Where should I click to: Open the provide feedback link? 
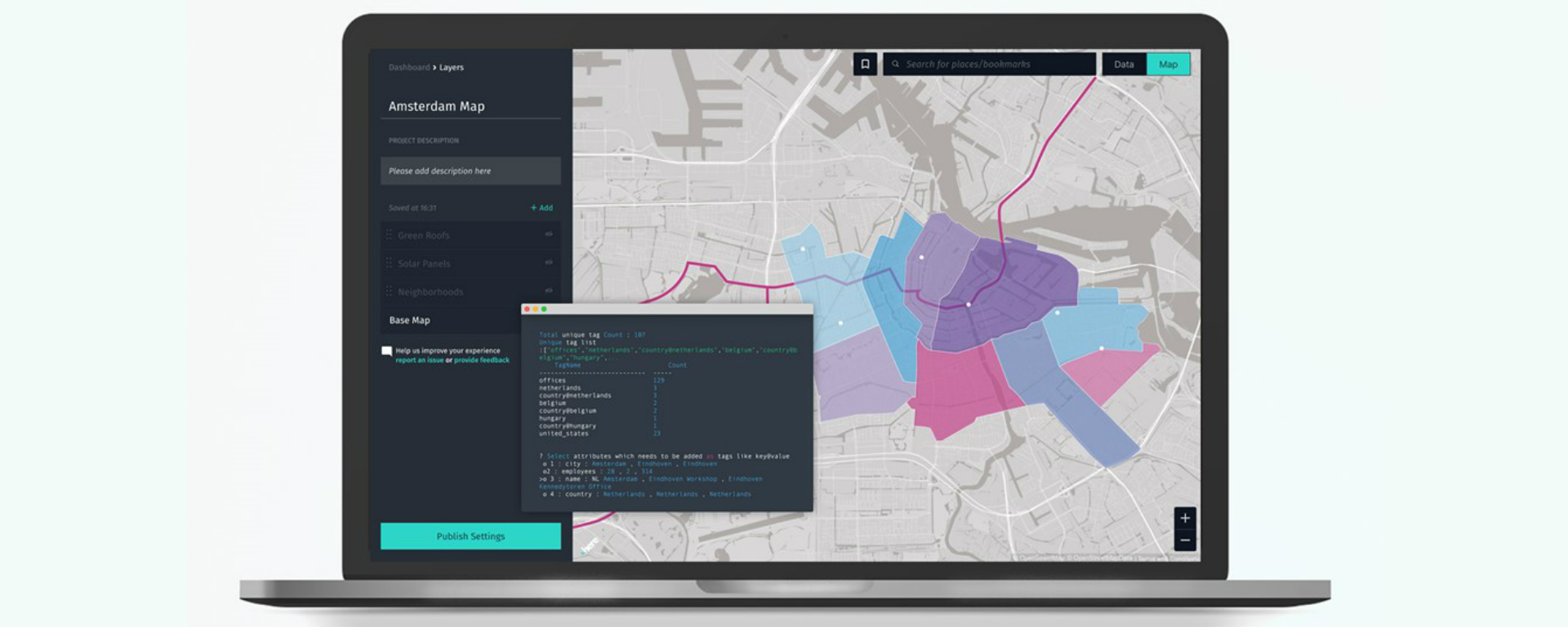(482, 360)
